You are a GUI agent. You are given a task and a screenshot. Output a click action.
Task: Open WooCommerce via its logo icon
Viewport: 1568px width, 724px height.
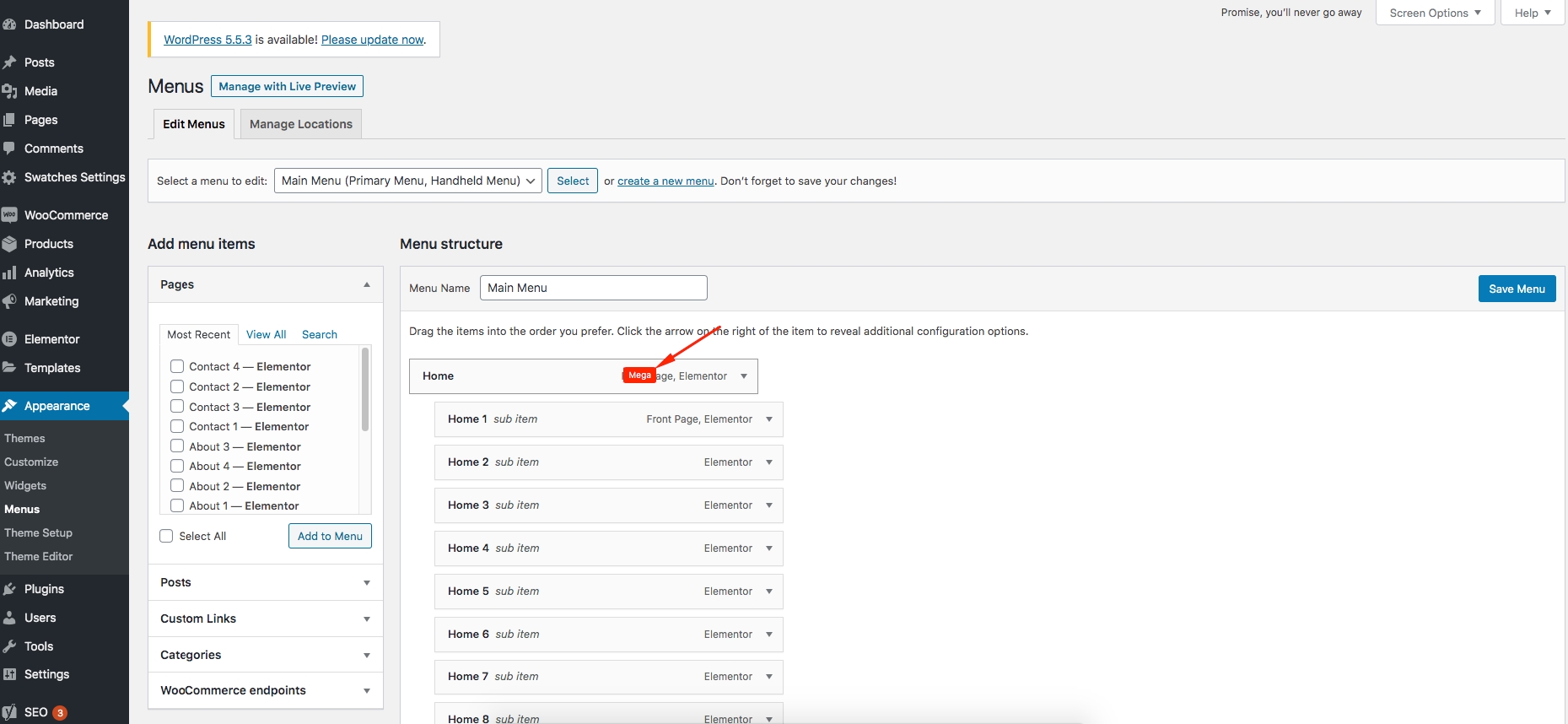coord(9,215)
